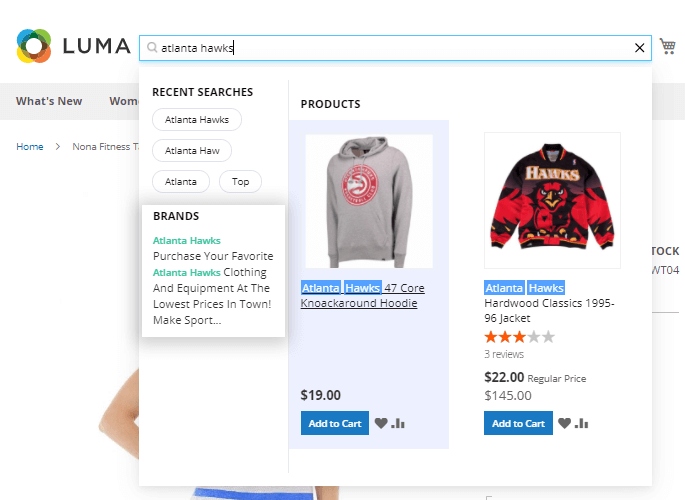Open the What's New menu

pyautogui.click(x=49, y=101)
